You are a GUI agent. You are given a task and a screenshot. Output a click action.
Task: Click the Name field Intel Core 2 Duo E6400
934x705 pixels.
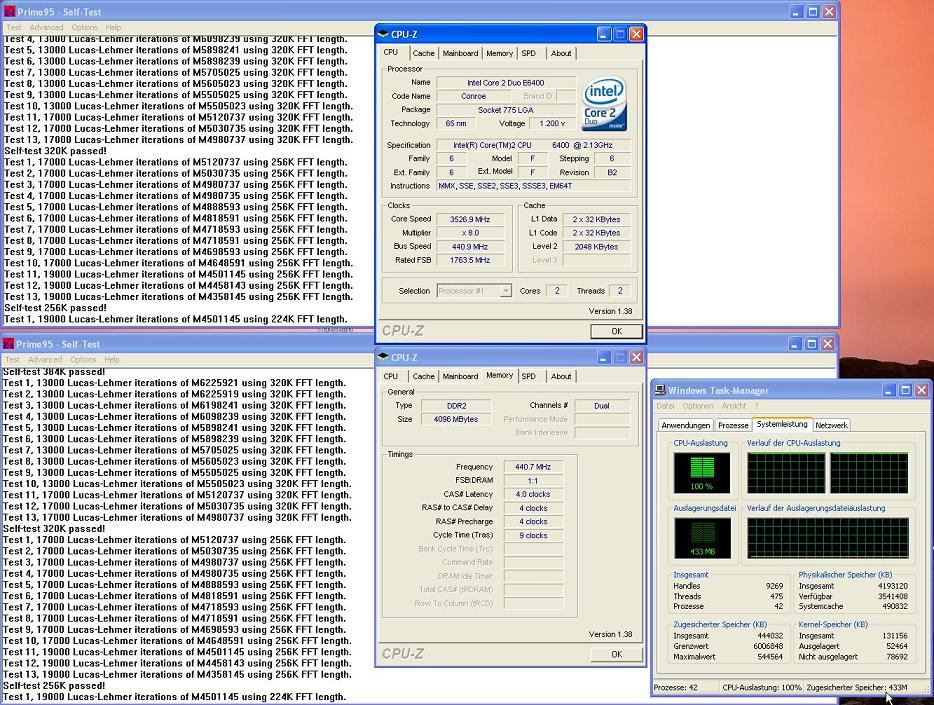tap(506, 83)
